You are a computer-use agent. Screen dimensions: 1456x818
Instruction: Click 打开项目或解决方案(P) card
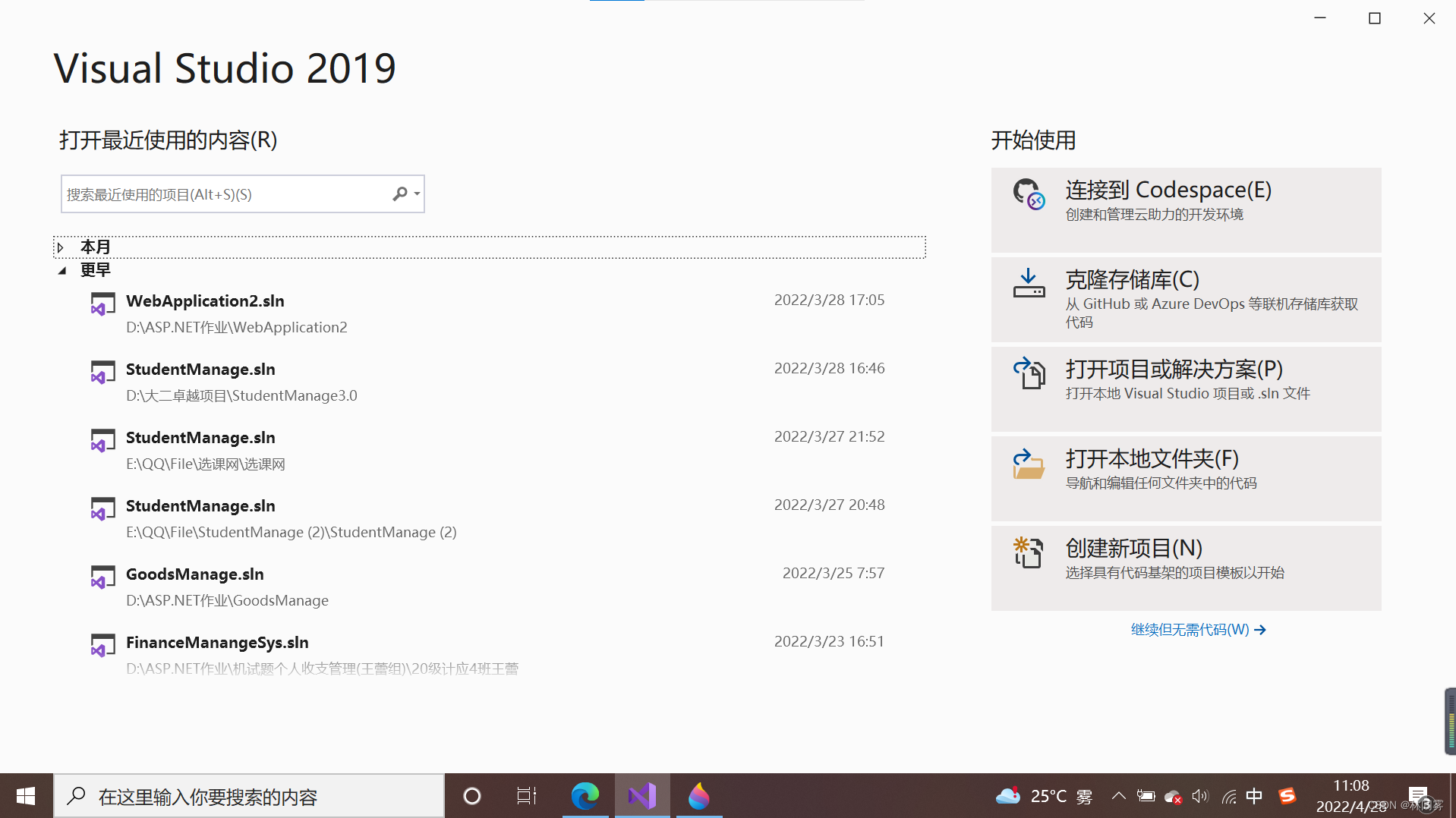point(1186,389)
